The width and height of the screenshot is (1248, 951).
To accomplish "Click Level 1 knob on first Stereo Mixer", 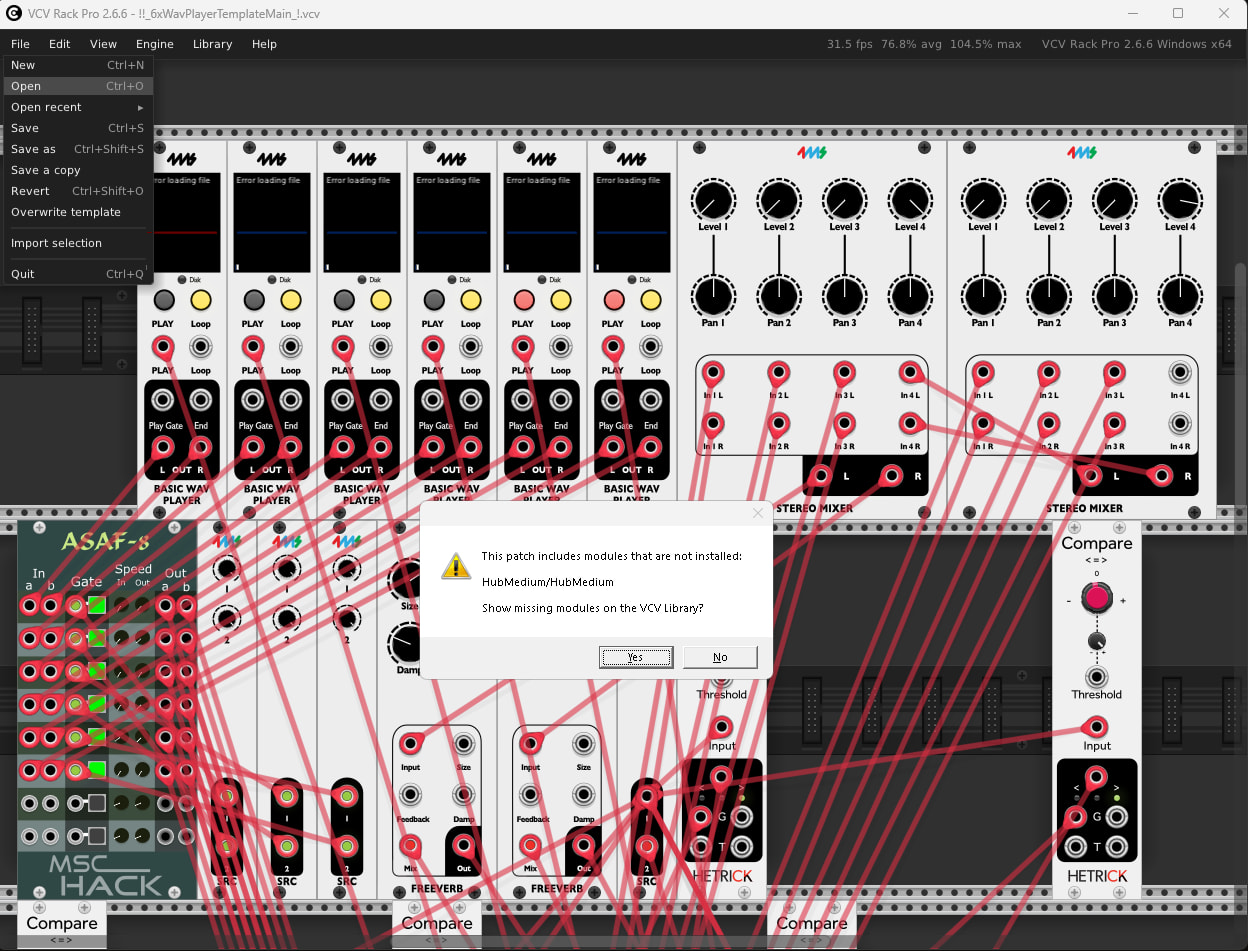I will pos(713,201).
